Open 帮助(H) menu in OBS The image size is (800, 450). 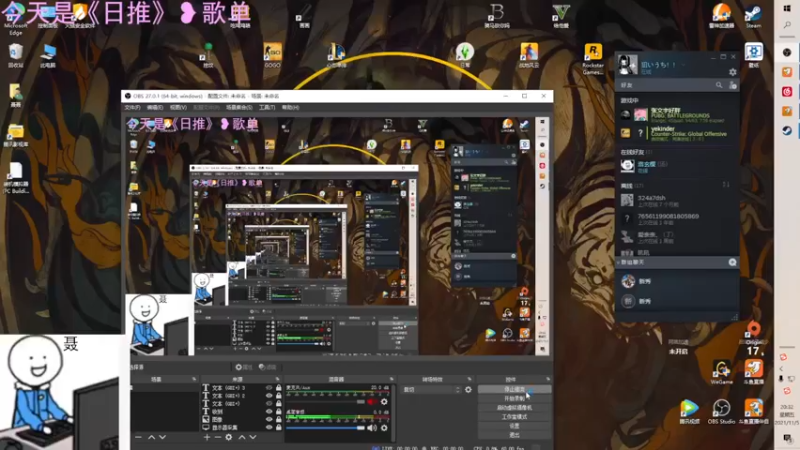291,108
